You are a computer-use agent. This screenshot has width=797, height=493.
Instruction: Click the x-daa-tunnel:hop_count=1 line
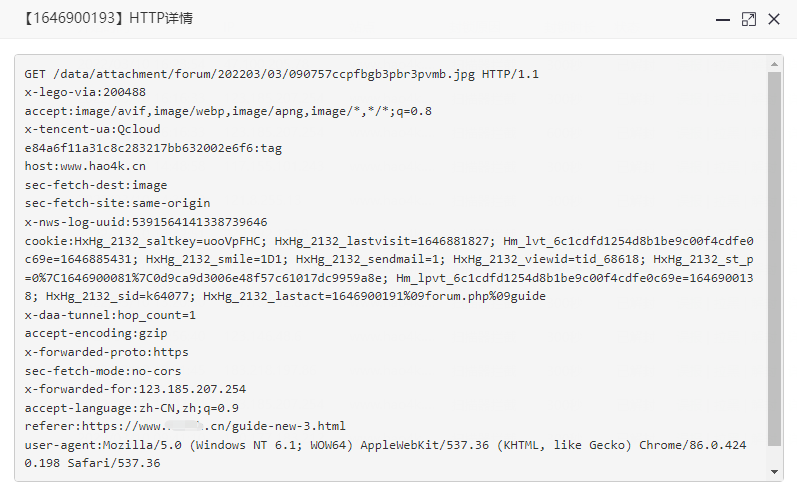coord(110,315)
